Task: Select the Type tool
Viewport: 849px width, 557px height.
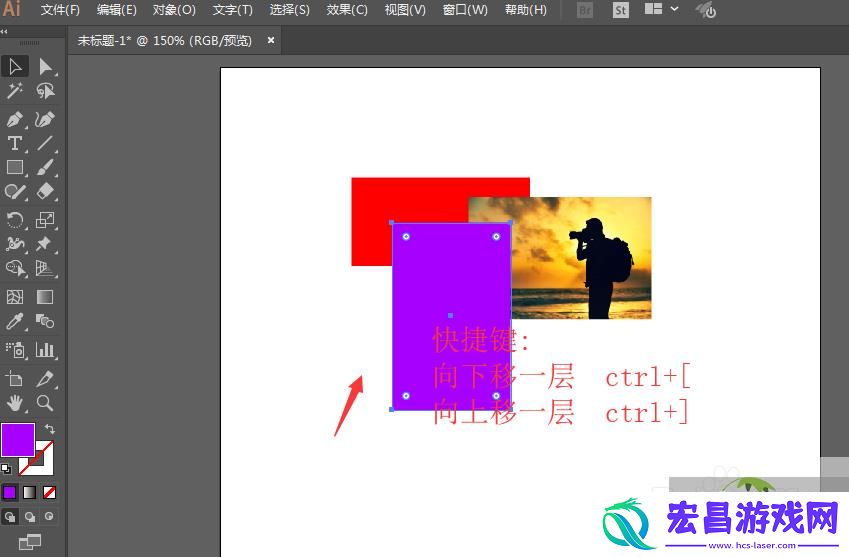Action: tap(15, 143)
